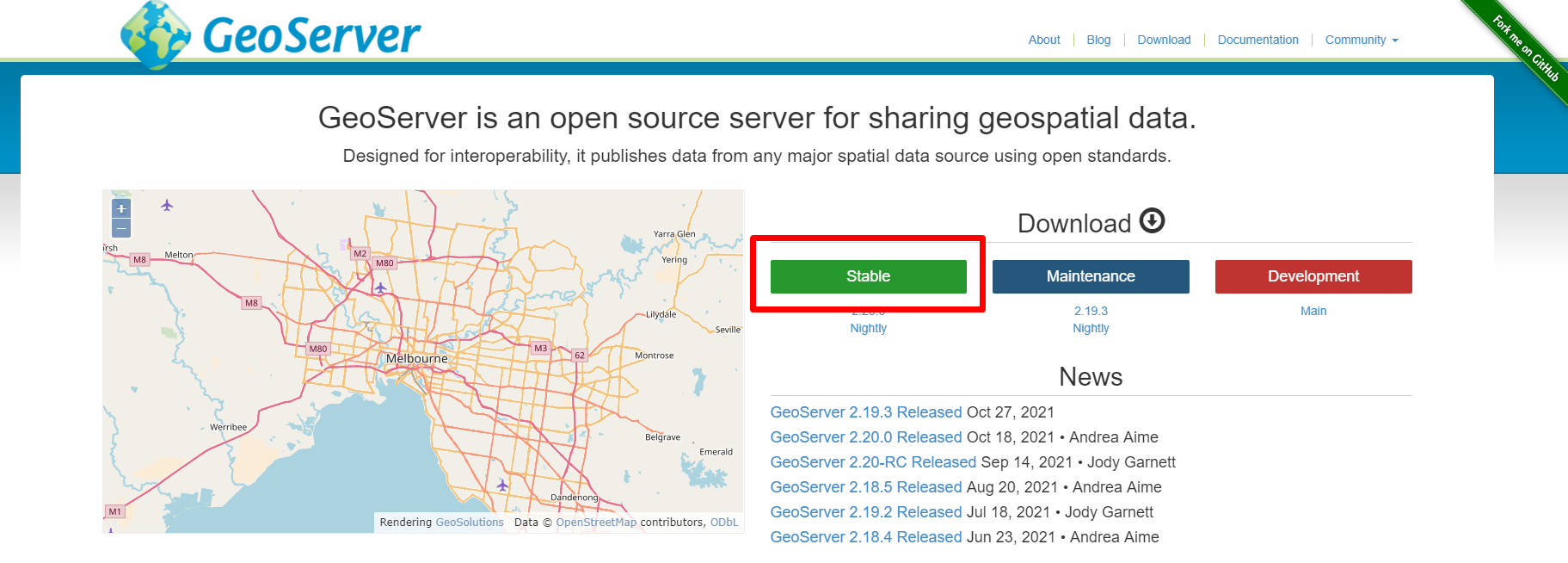
Task: Click the News section heading
Action: [1091, 377]
